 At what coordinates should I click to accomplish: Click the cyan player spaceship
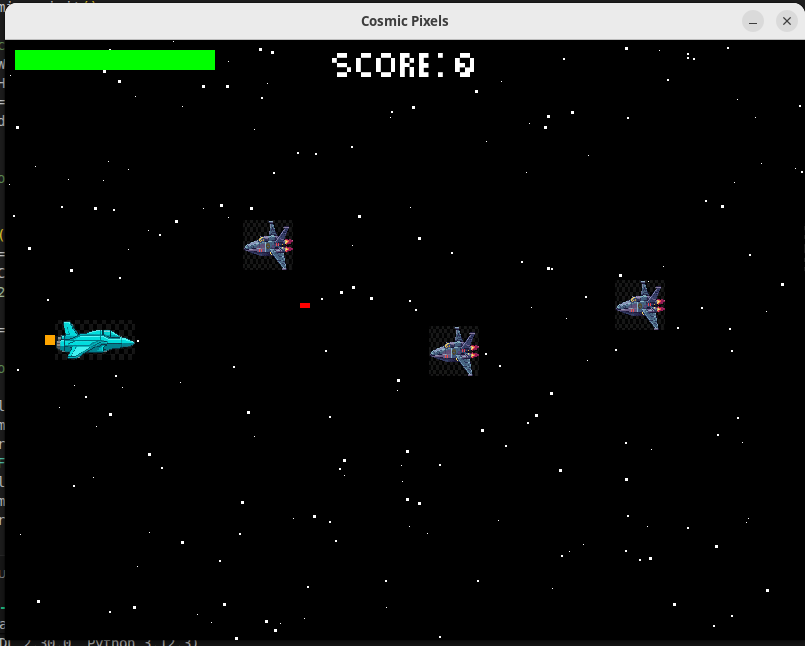[94, 341]
